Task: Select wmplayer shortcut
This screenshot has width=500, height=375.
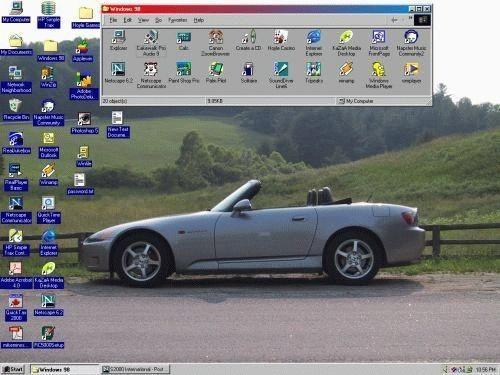Action: (412, 73)
